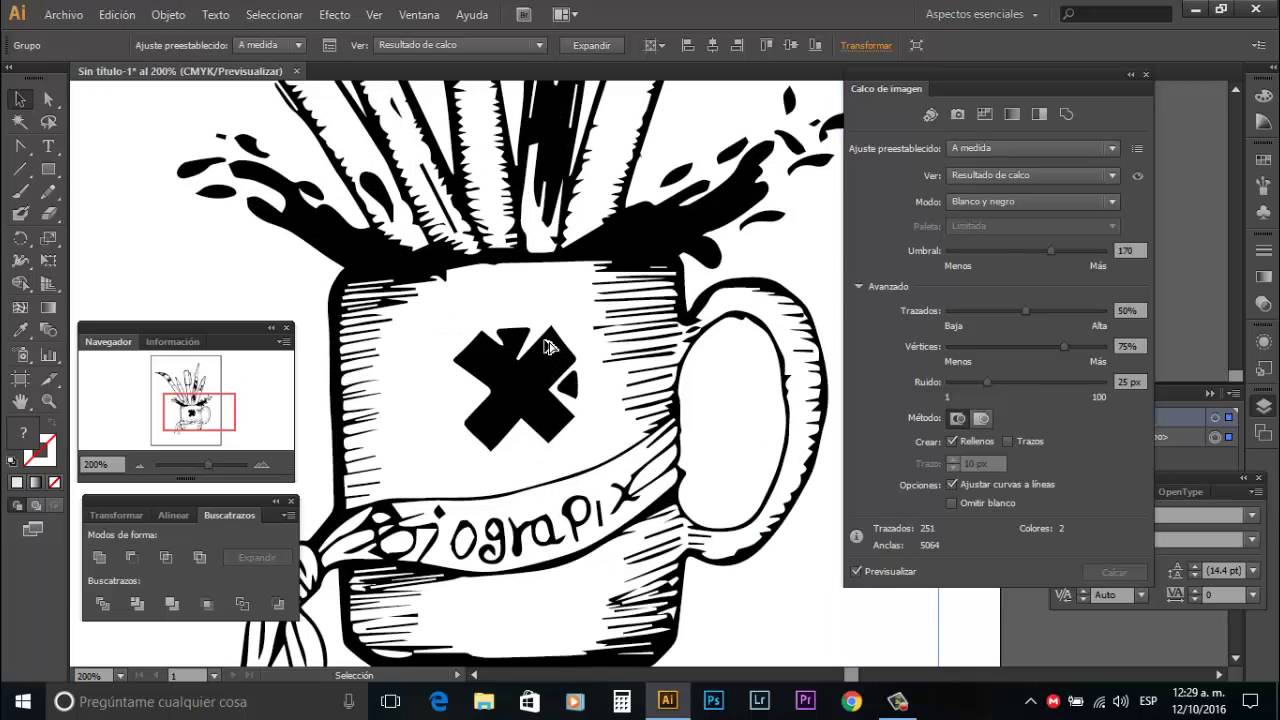The image size is (1280, 720).
Task: Open Photoshop from the taskbar
Action: (713, 701)
